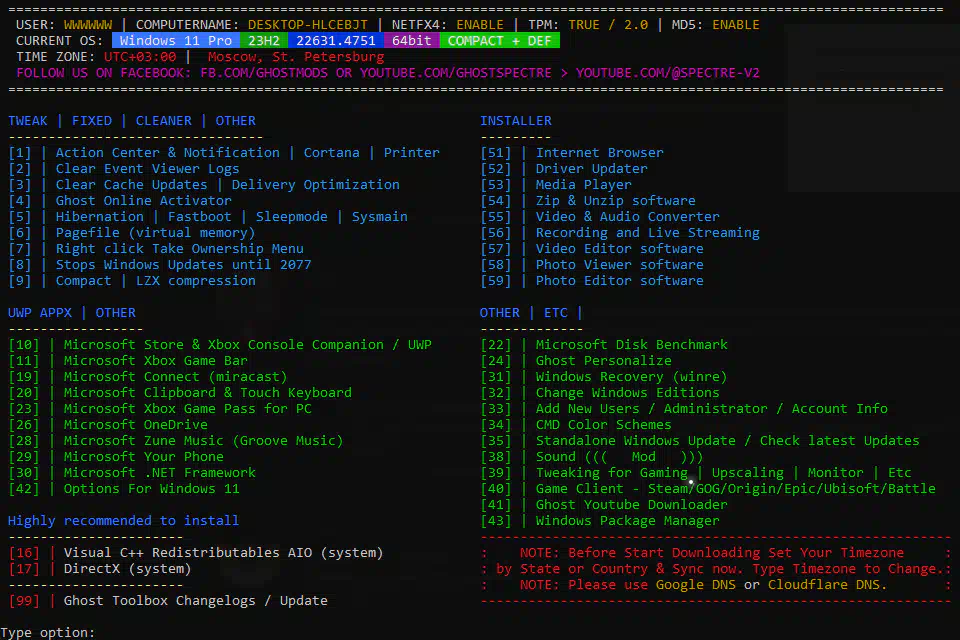Click 'Highly recommended to install' heading
The image size is (960, 640).
pyautogui.click(x=124, y=520)
